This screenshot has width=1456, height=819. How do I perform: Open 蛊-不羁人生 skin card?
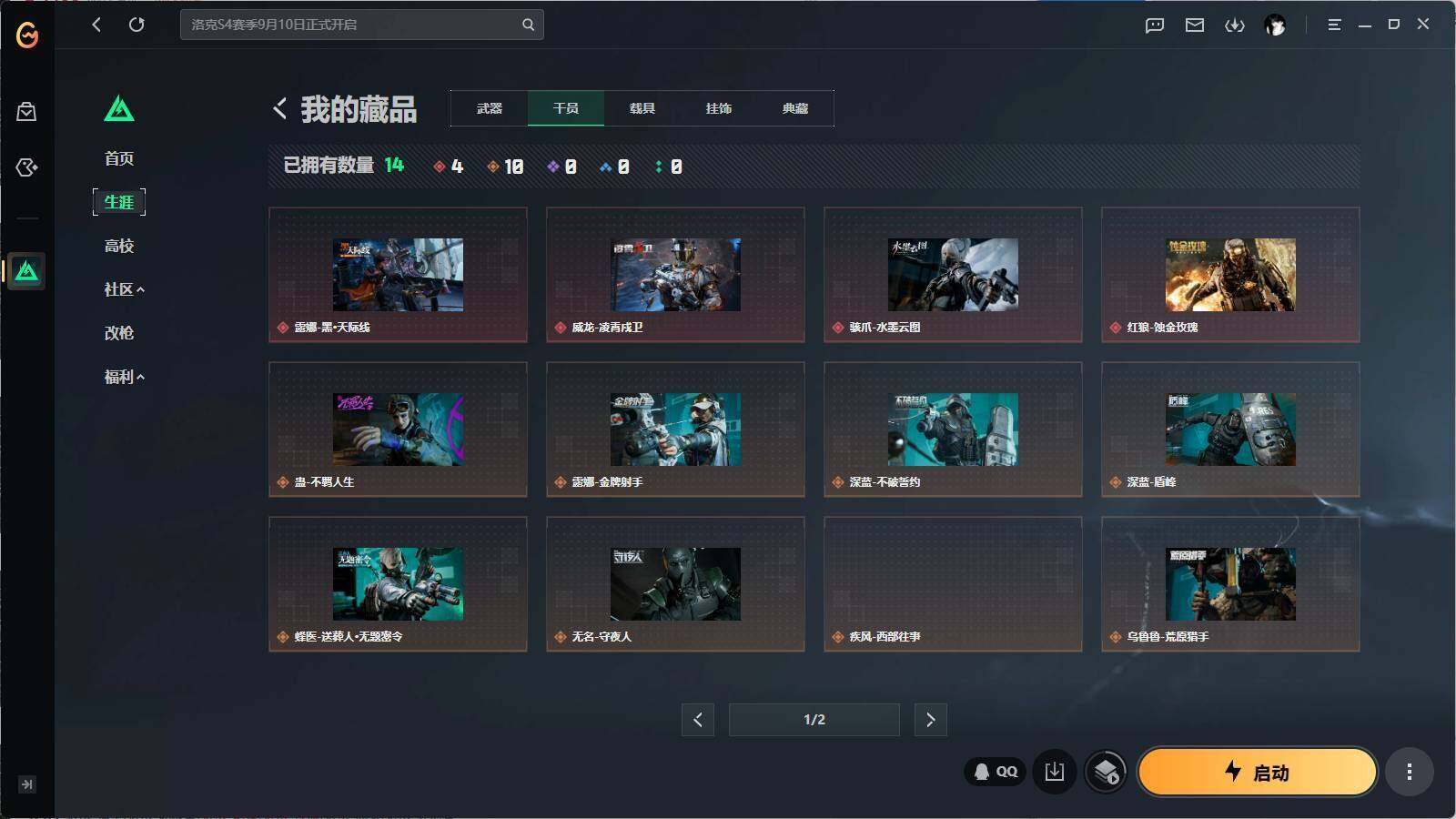click(x=398, y=430)
